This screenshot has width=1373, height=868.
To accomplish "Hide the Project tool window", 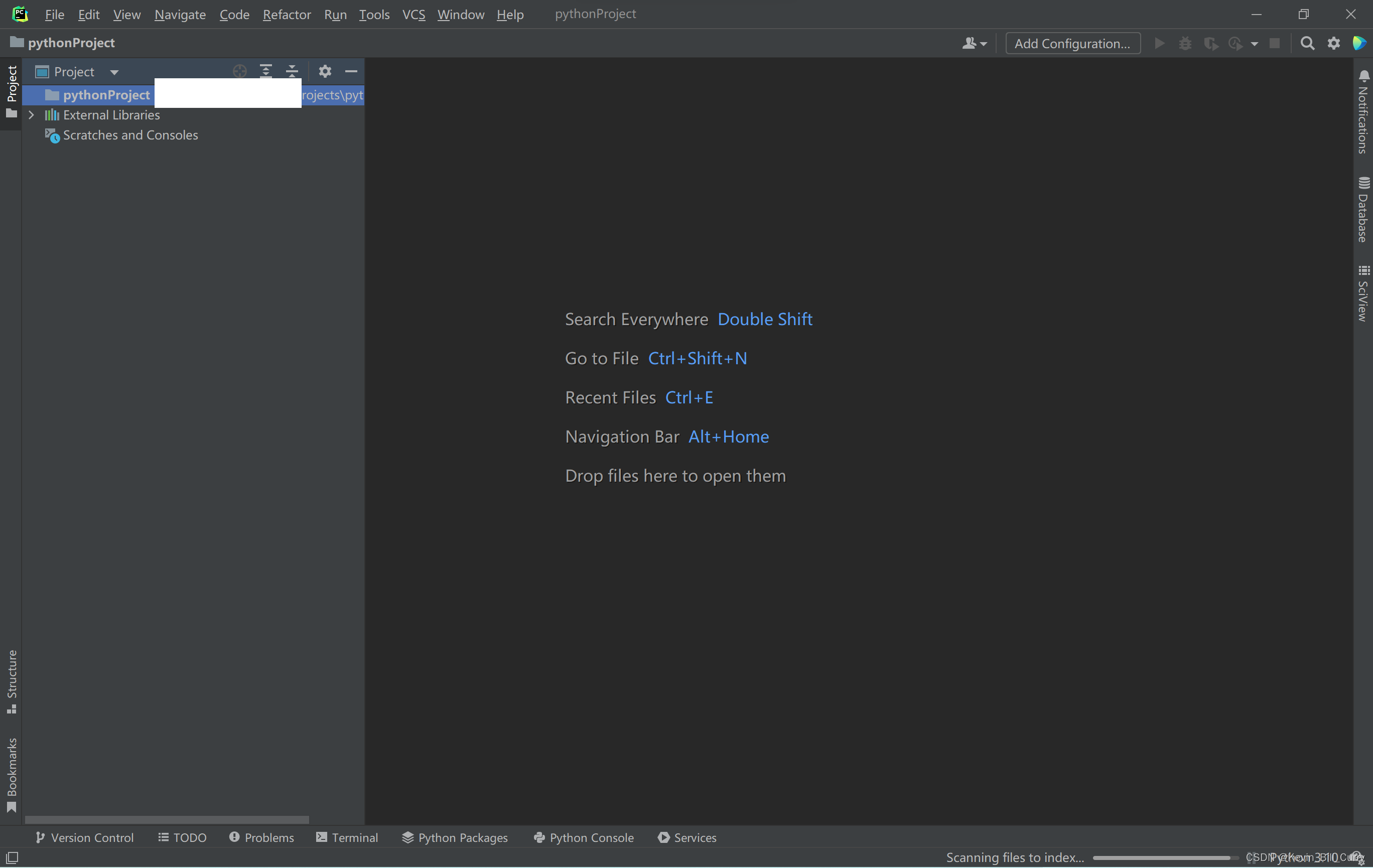I will coord(351,71).
